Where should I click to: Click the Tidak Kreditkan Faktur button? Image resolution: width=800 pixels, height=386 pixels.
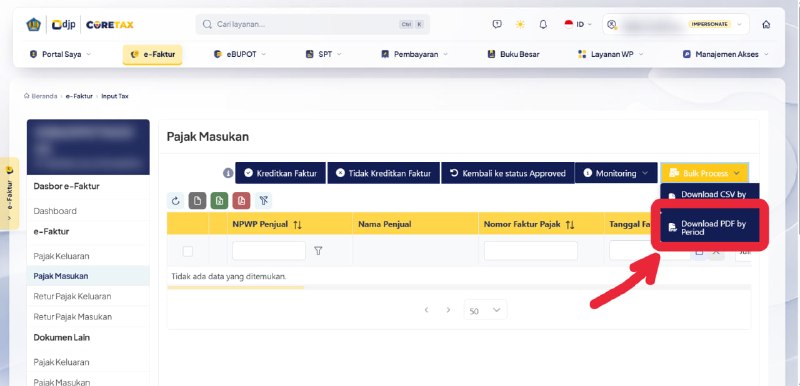pos(383,173)
